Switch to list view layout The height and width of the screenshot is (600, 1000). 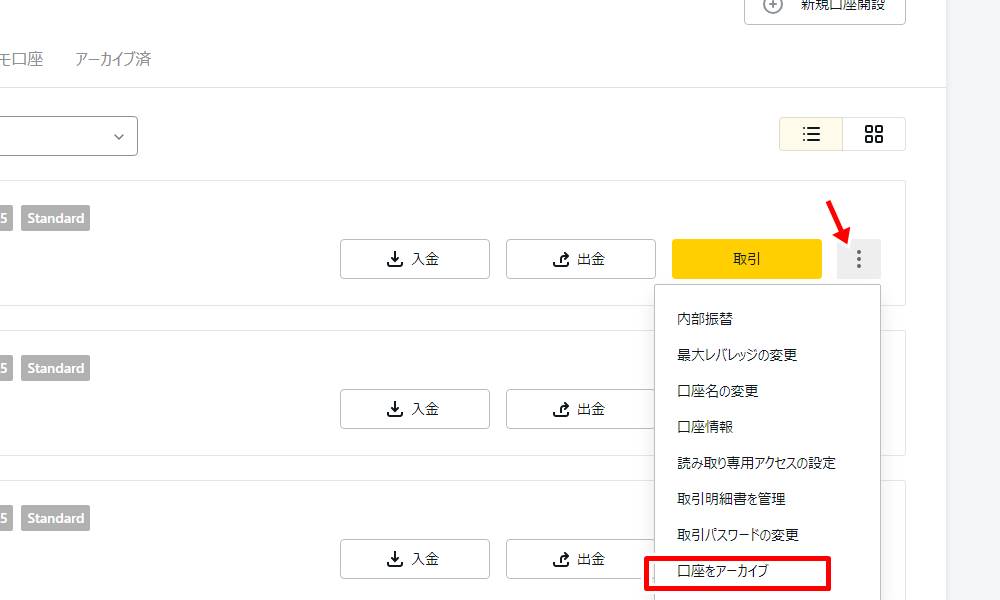click(x=811, y=134)
